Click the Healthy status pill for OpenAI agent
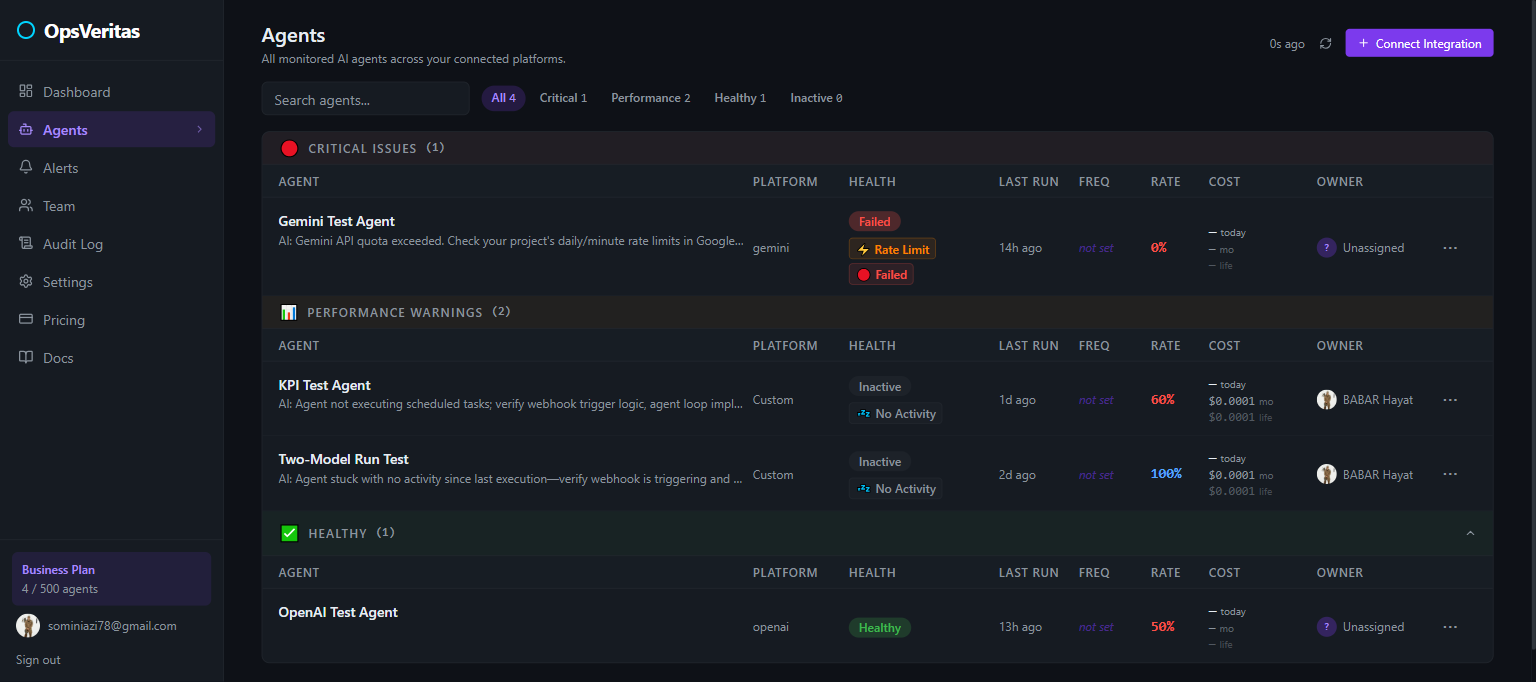 [x=880, y=628]
